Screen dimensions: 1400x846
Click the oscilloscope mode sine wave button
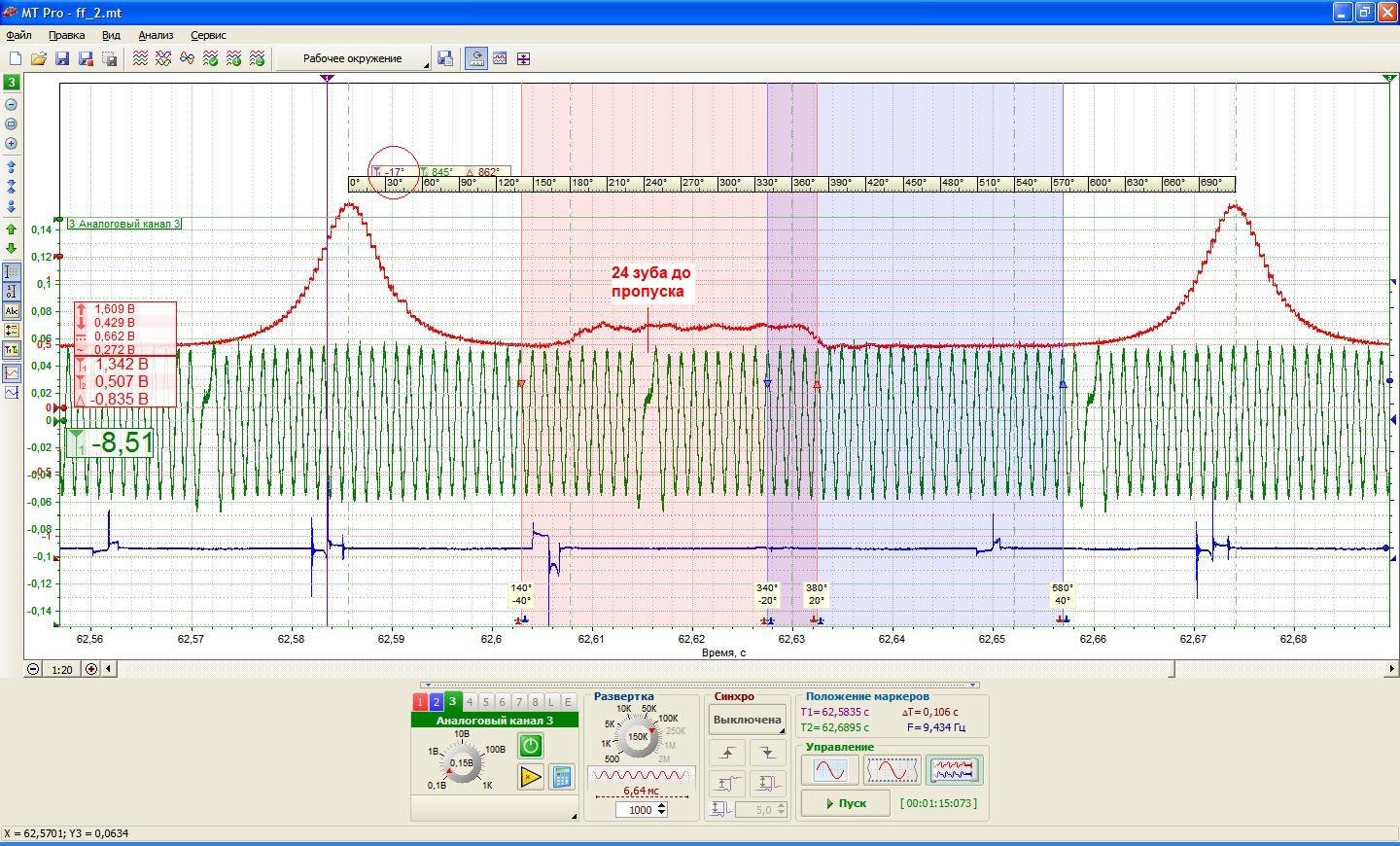tap(829, 770)
